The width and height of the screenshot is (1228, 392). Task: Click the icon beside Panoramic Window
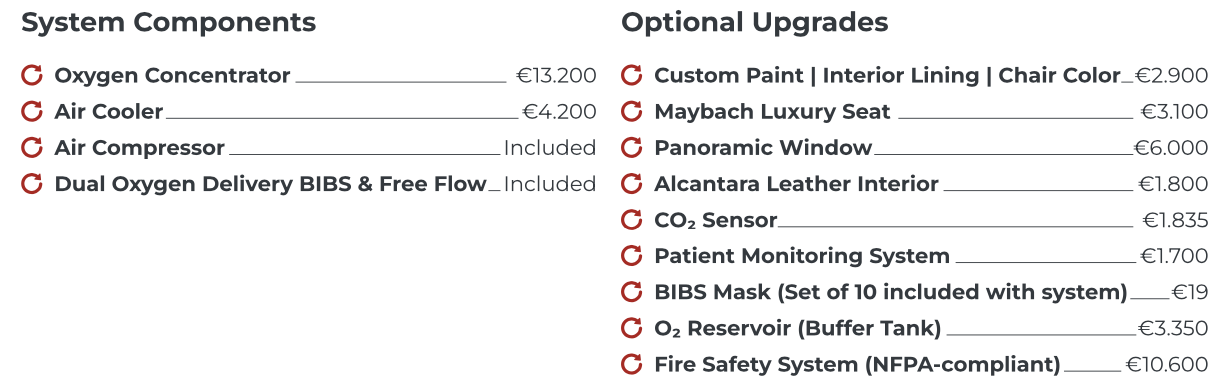pyautogui.click(x=632, y=148)
